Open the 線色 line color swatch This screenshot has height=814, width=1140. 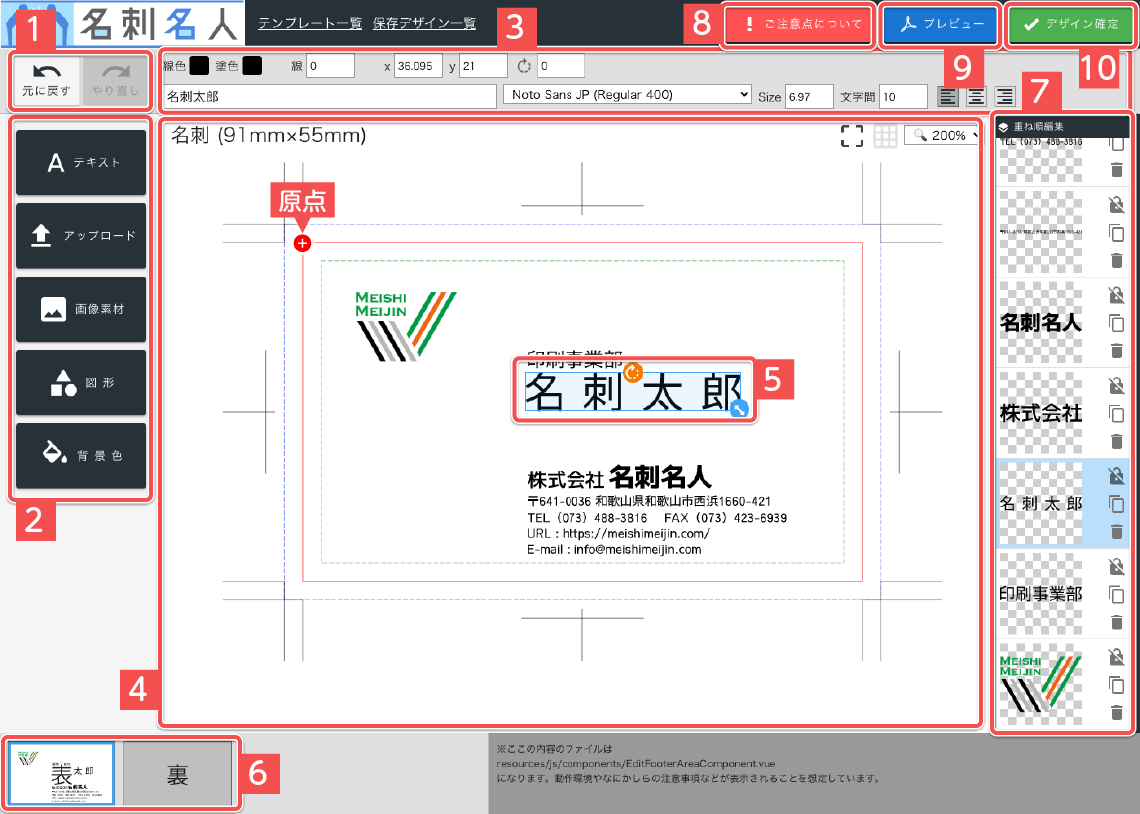(199, 66)
